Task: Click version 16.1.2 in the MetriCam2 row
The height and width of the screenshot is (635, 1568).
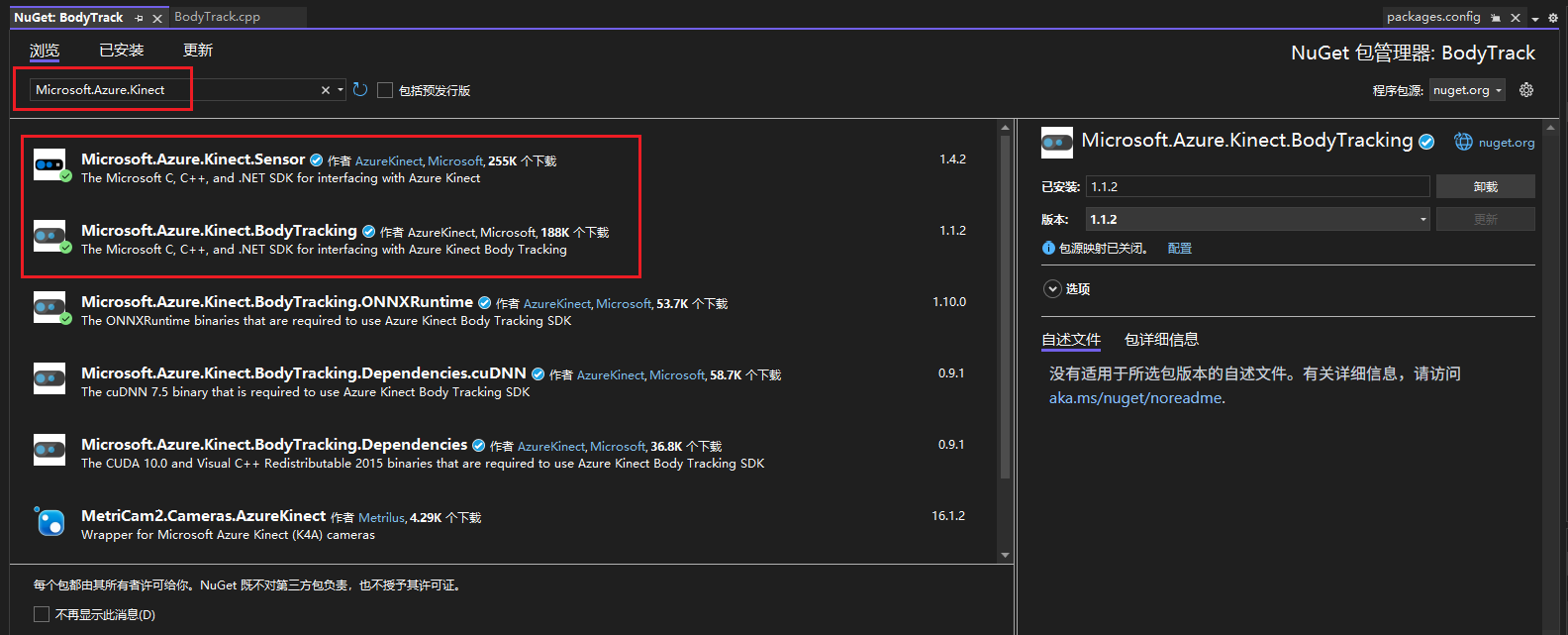Action: point(948,515)
